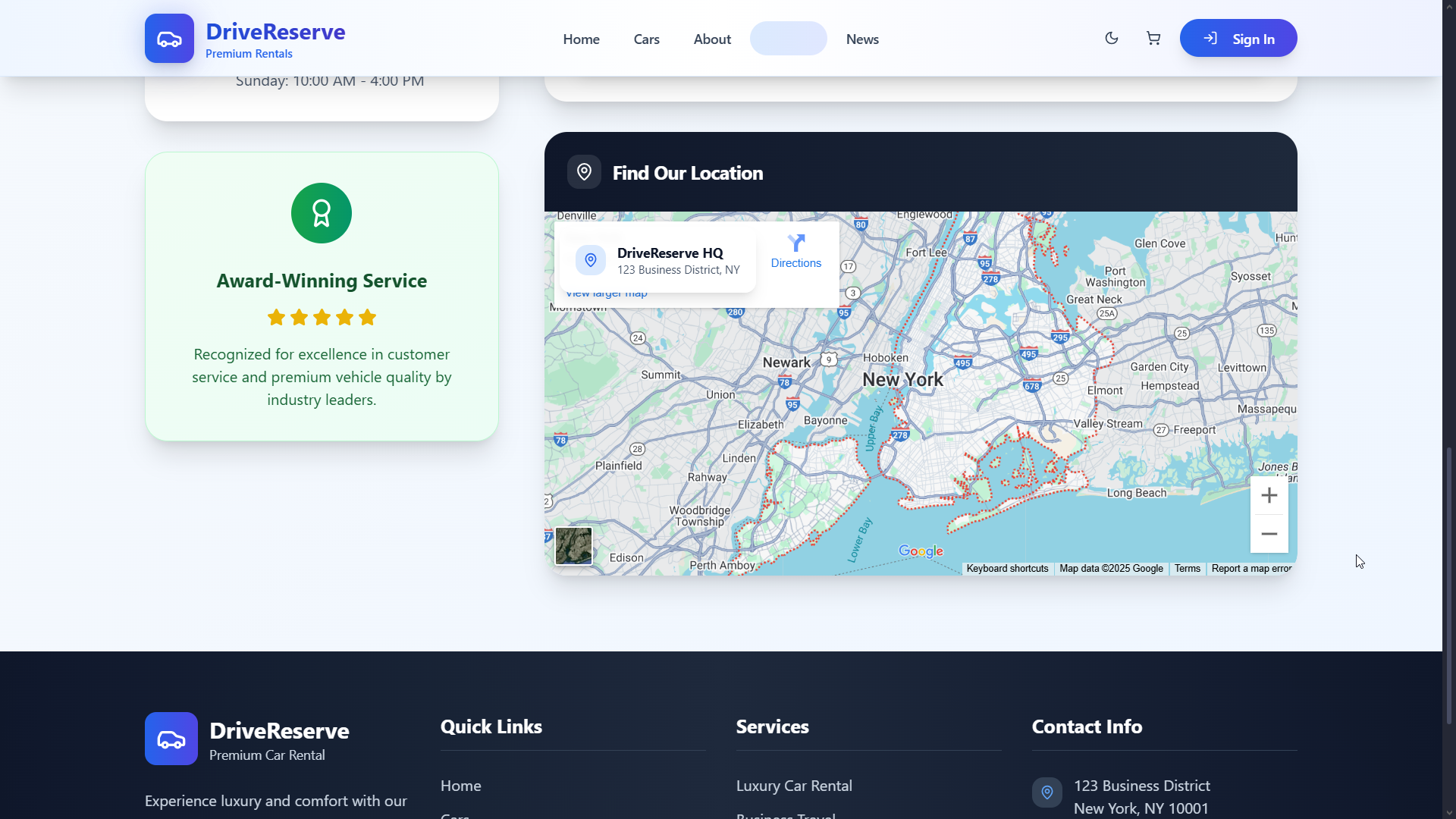
Task: Click the green award ribbon icon
Action: tap(322, 213)
